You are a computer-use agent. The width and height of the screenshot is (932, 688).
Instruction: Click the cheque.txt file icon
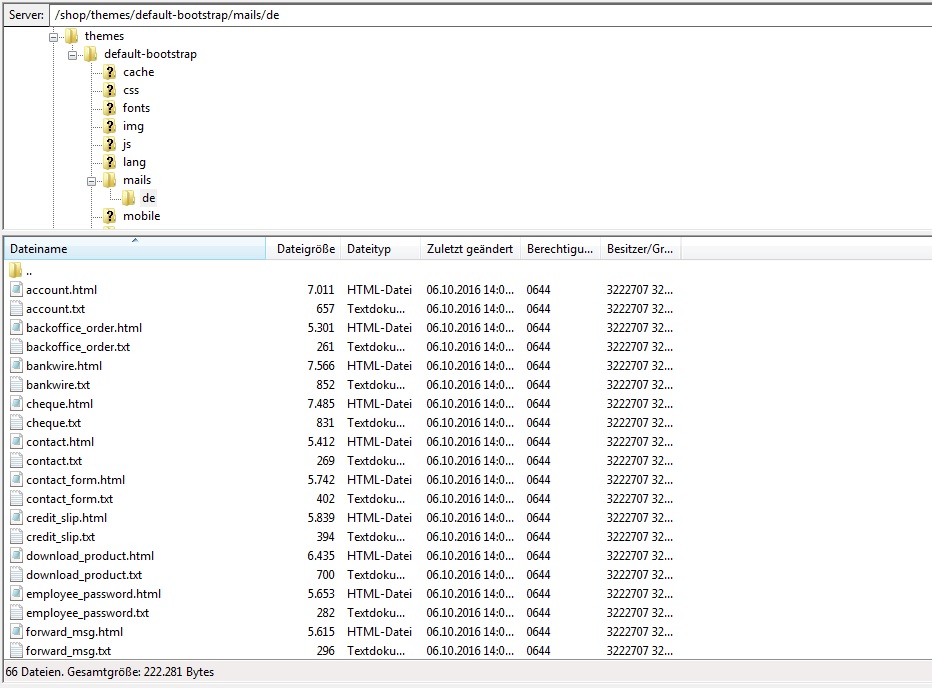click(17, 423)
